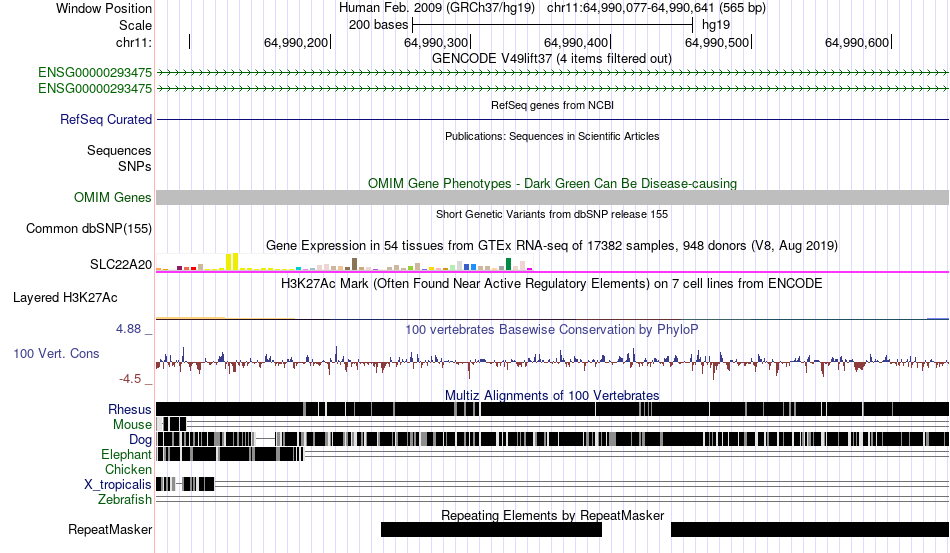Click the SNPs track label
Screen dimensions: 950x553
[x=135, y=166]
